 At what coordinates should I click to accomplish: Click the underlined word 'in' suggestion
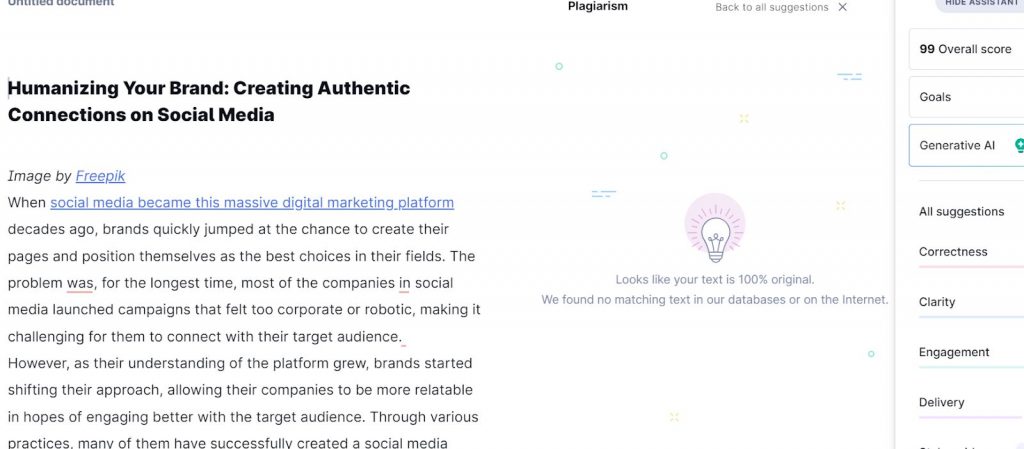point(404,283)
